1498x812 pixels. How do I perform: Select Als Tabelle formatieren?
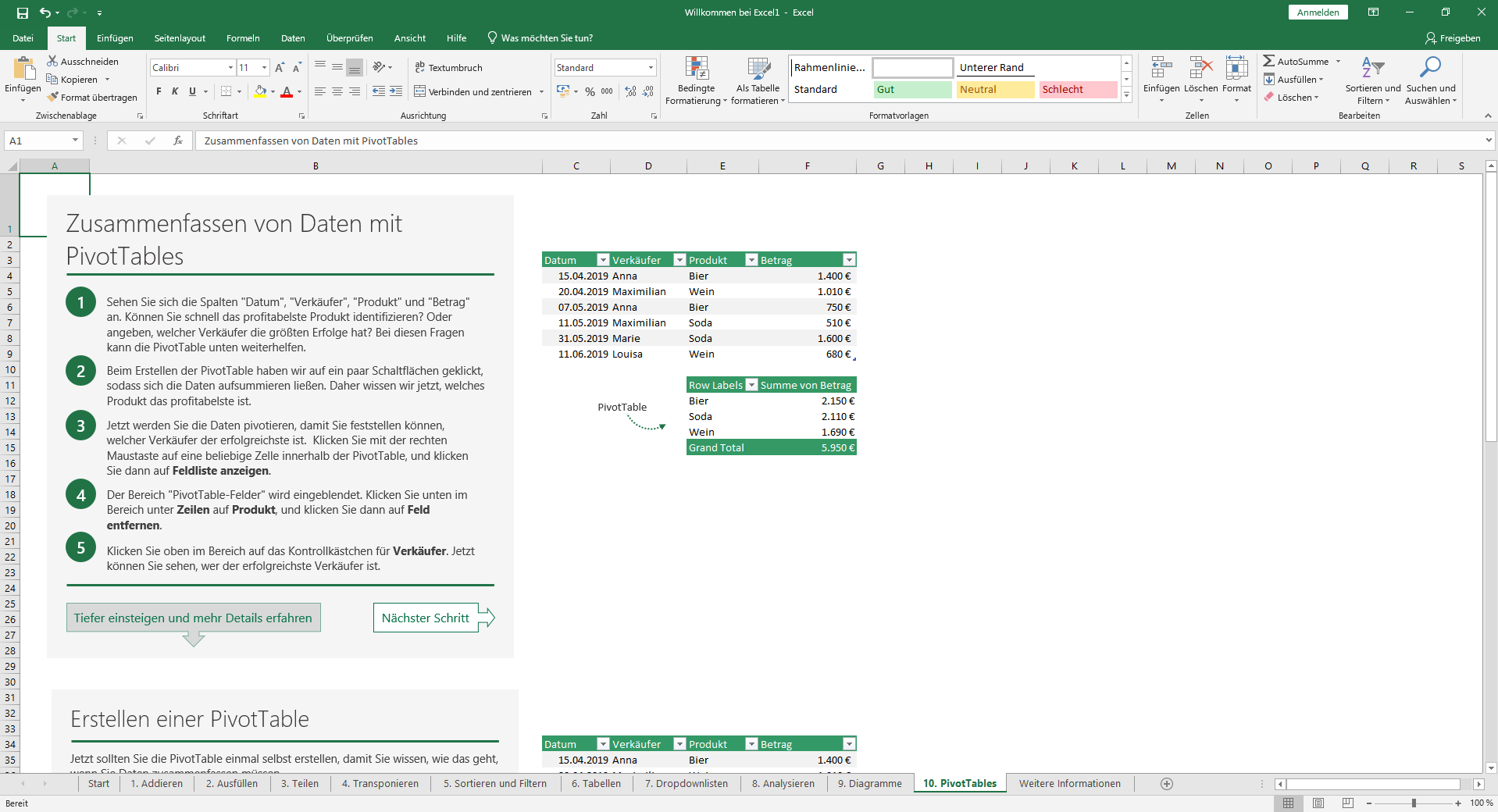tap(756, 80)
